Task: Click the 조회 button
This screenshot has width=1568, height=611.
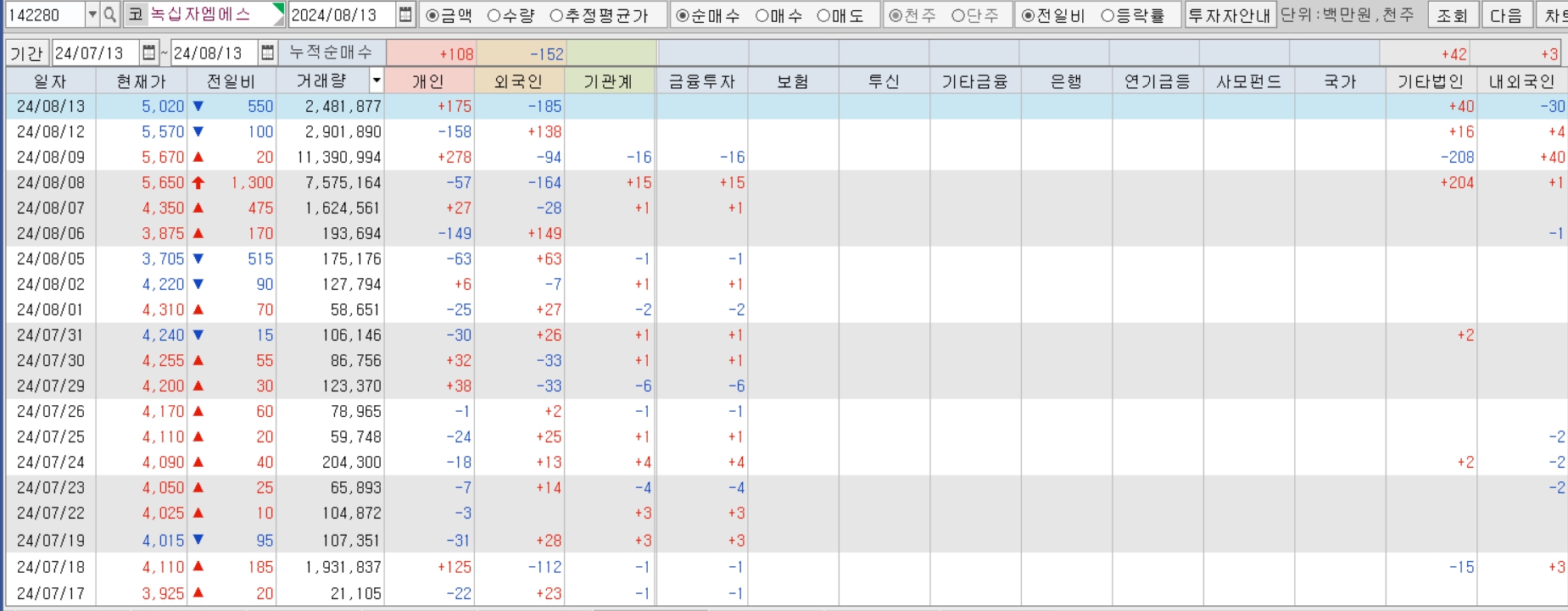Action: tap(1452, 15)
